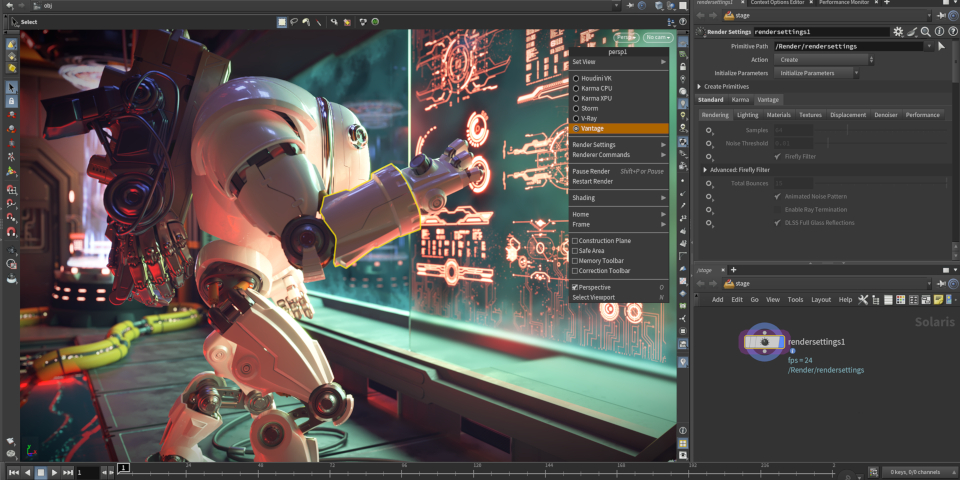Enable the Safe Area checkbox
Image resolution: width=960 pixels, height=480 pixels.
click(x=576, y=251)
